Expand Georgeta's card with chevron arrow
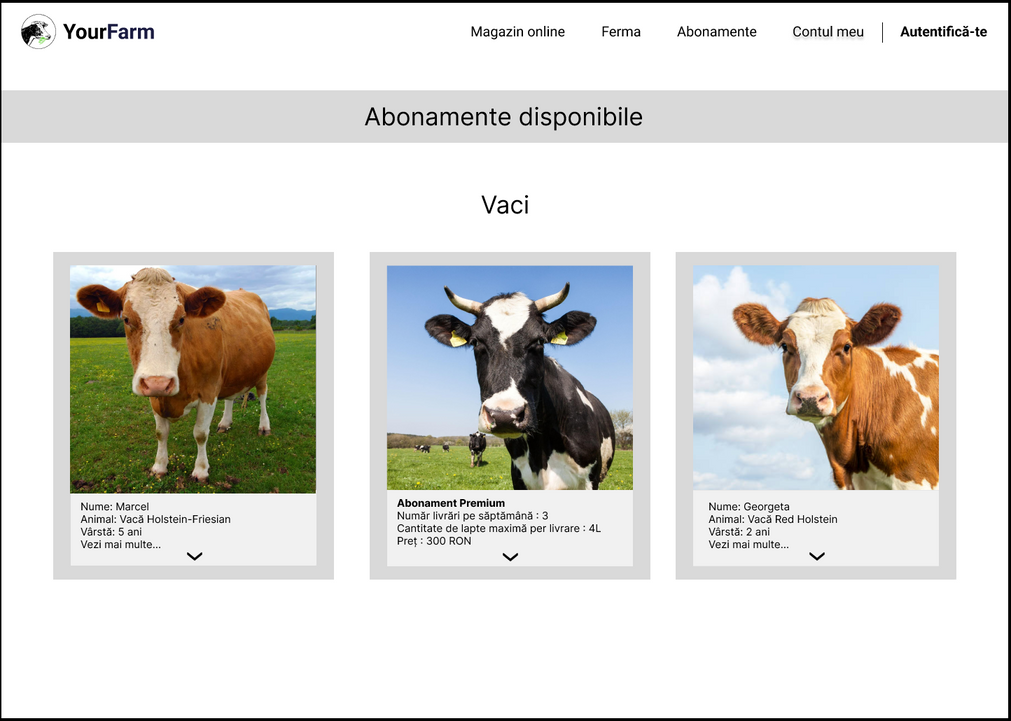This screenshot has height=721, width=1011. [817, 556]
